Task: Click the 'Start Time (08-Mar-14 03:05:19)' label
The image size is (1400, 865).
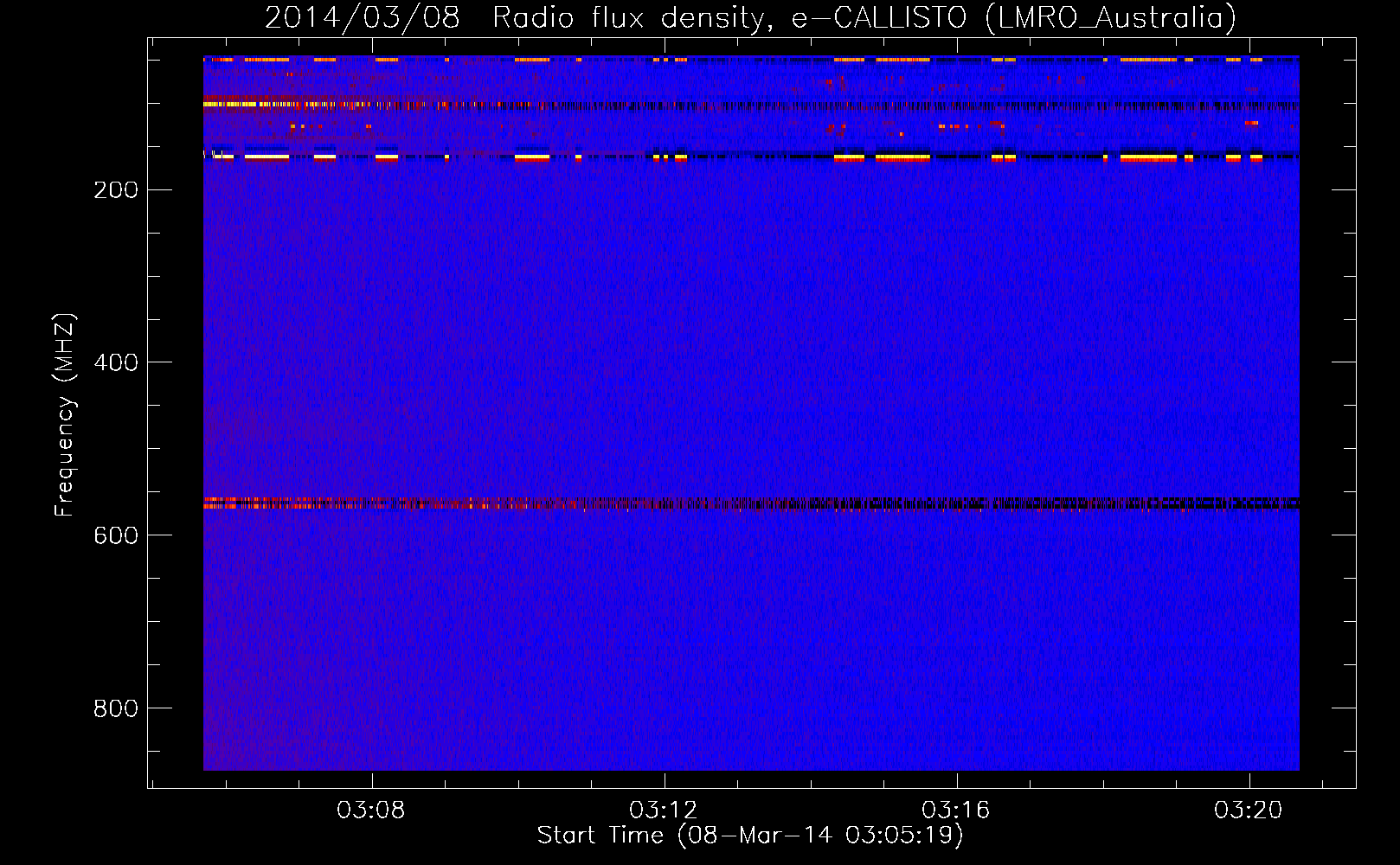Action: pos(750,836)
